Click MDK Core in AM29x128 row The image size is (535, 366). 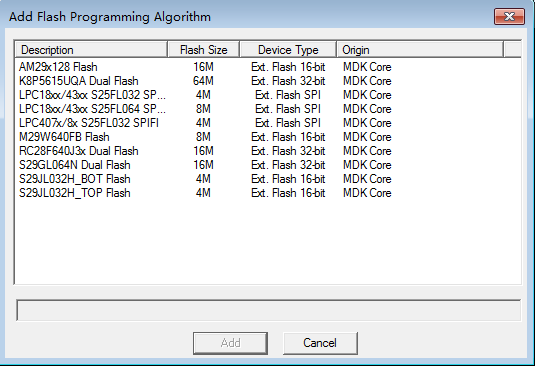pos(367,67)
